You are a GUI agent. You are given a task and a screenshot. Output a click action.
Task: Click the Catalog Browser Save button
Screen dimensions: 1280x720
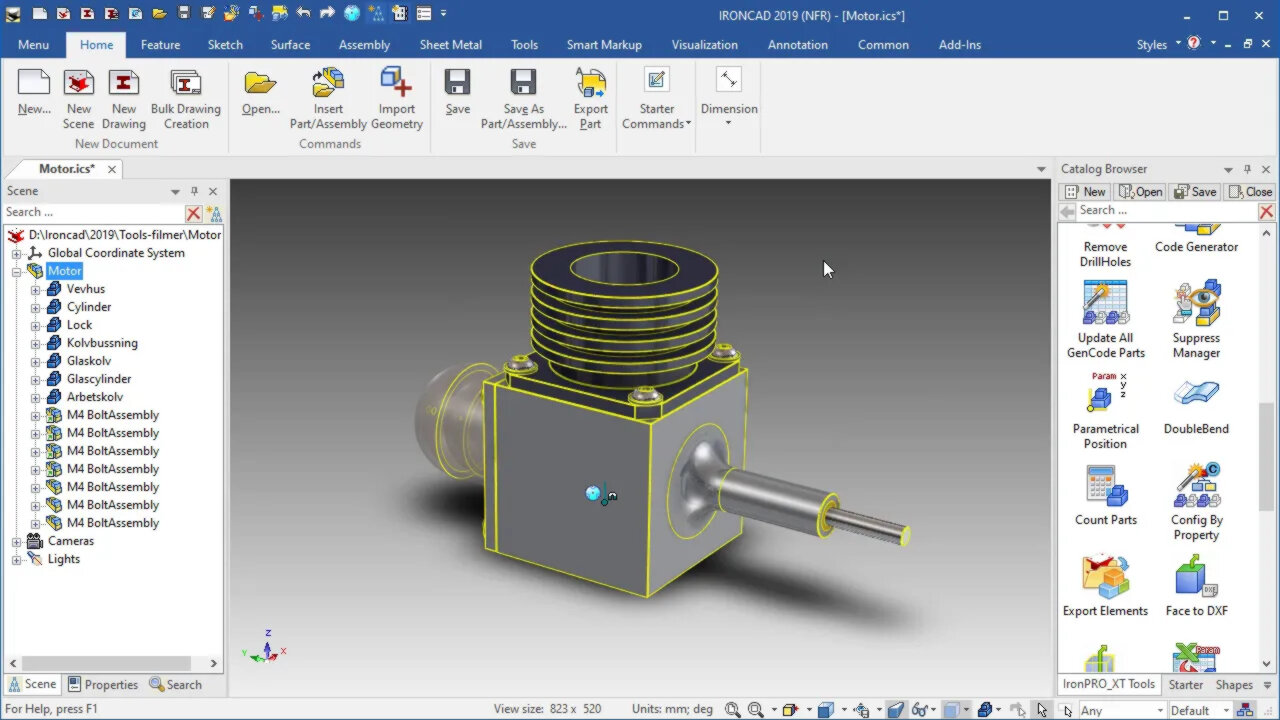[x=1195, y=192]
